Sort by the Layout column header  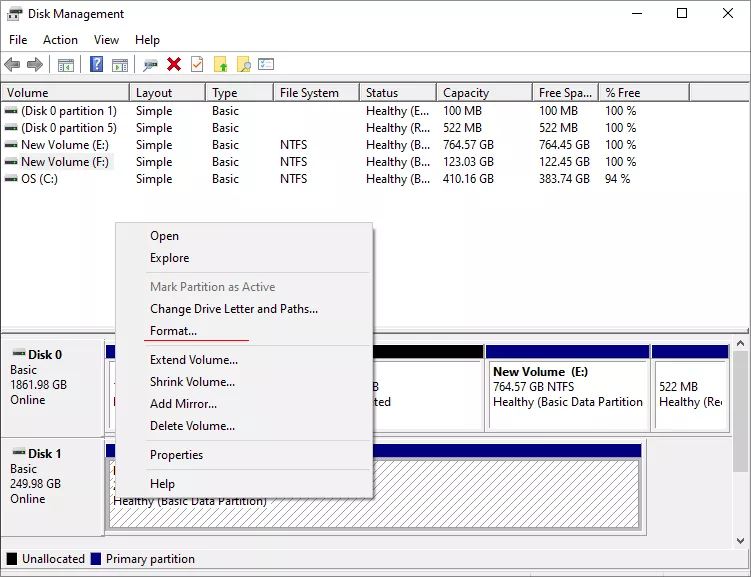click(x=168, y=92)
